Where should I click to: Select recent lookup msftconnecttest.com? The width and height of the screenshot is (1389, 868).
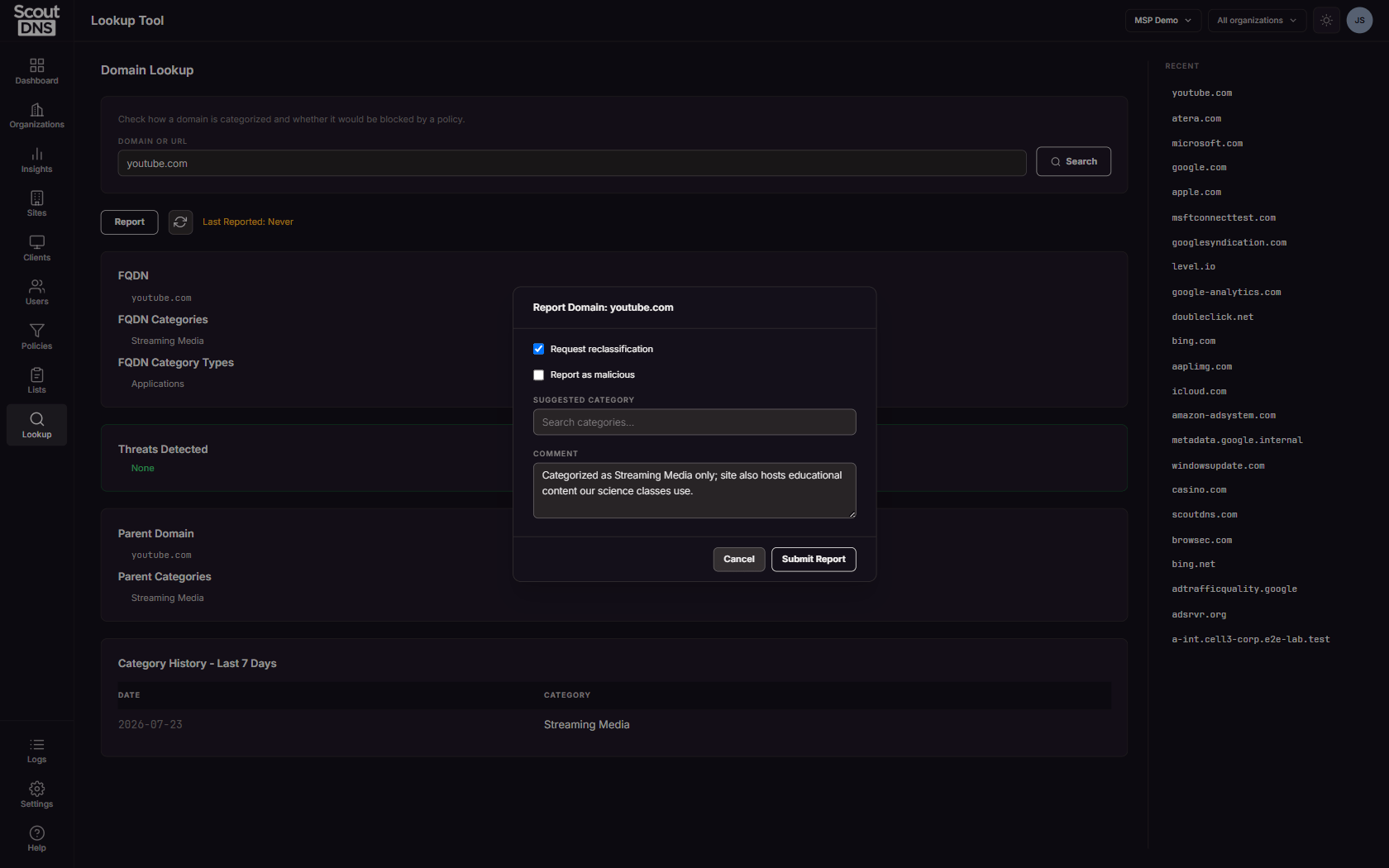(x=1223, y=218)
